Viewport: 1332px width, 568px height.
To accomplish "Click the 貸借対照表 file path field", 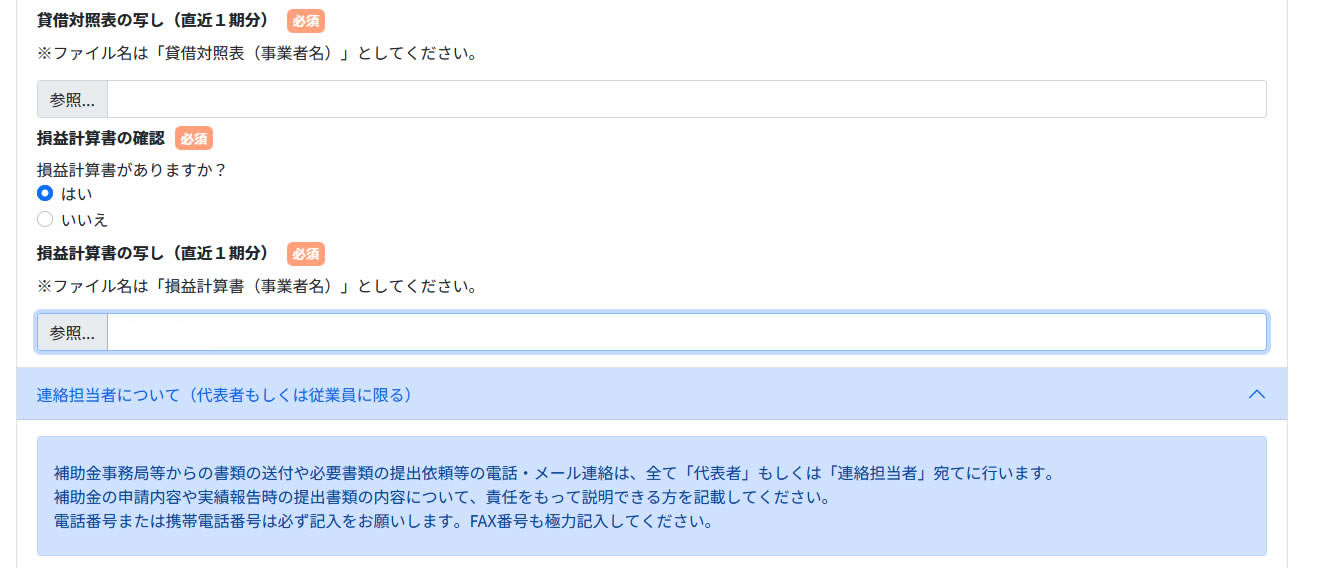I will coord(687,99).
